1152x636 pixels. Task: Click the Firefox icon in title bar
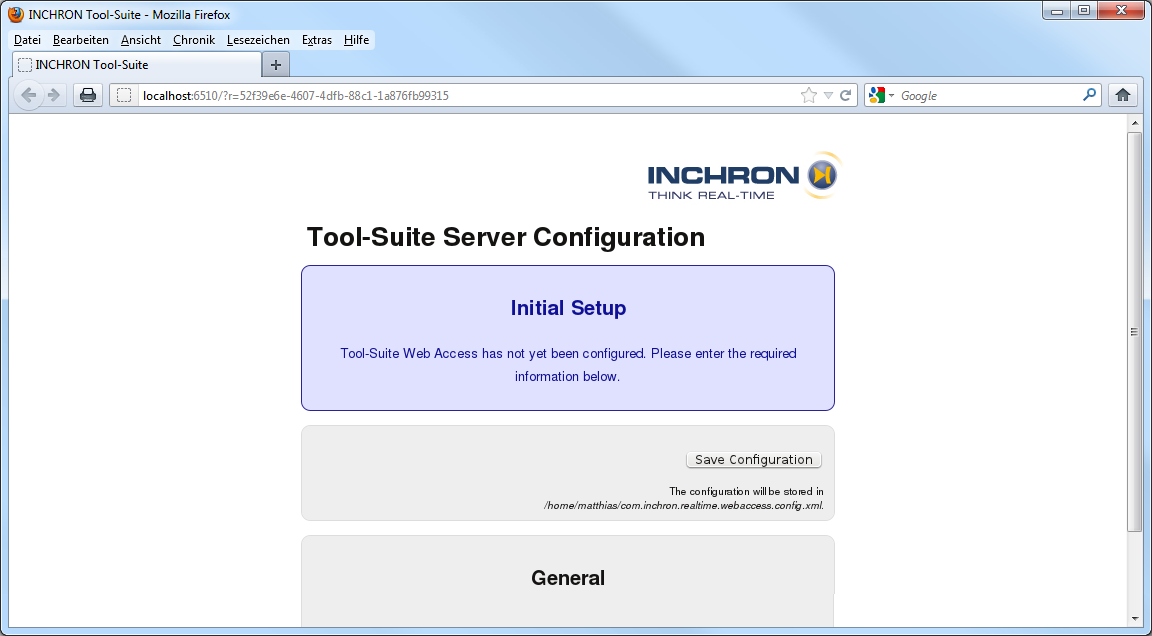(x=15, y=15)
